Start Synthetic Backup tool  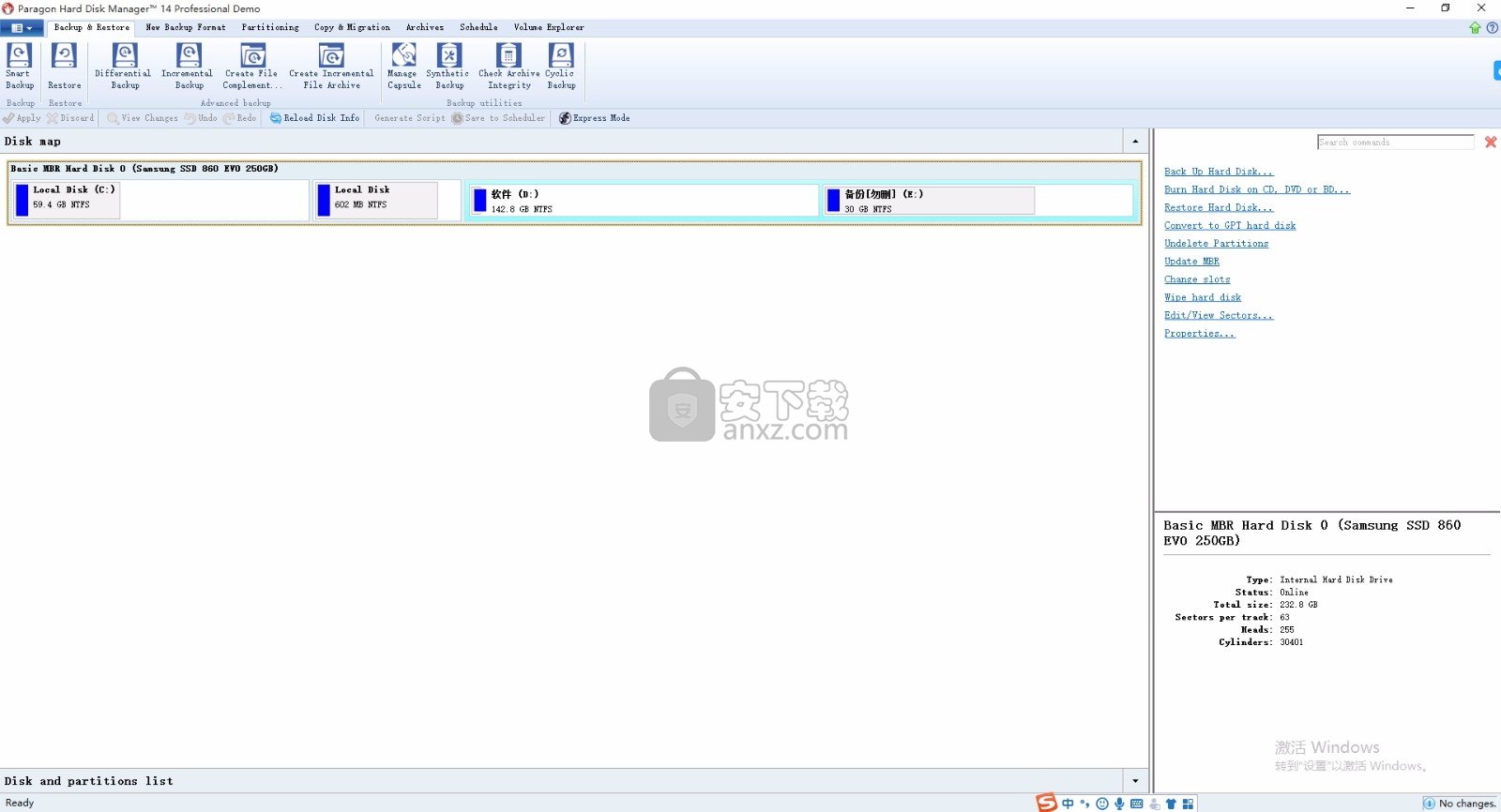pos(448,66)
